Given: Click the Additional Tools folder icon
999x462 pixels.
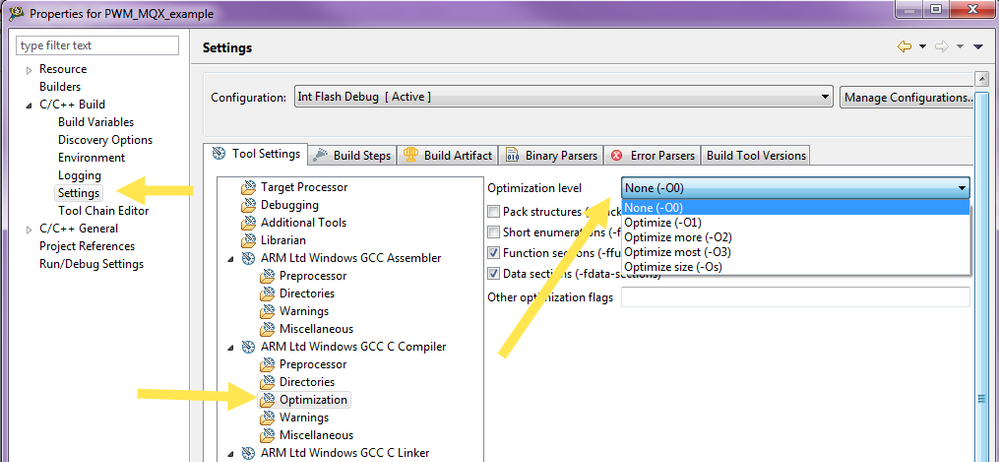Looking at the screenshot, I should click(248, 223).
